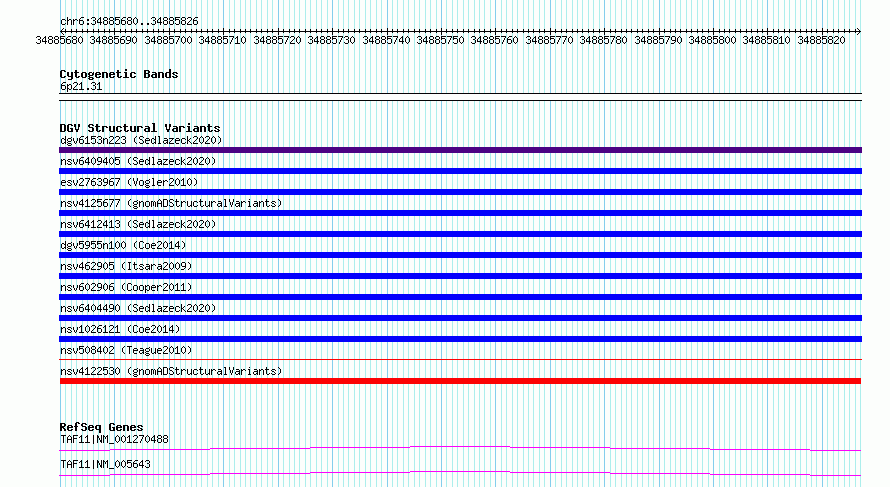The height and width of the screenshot is (487, 890).
Task: Click the blue bar under nsv6412413
Action: click(x=460, y=234)
